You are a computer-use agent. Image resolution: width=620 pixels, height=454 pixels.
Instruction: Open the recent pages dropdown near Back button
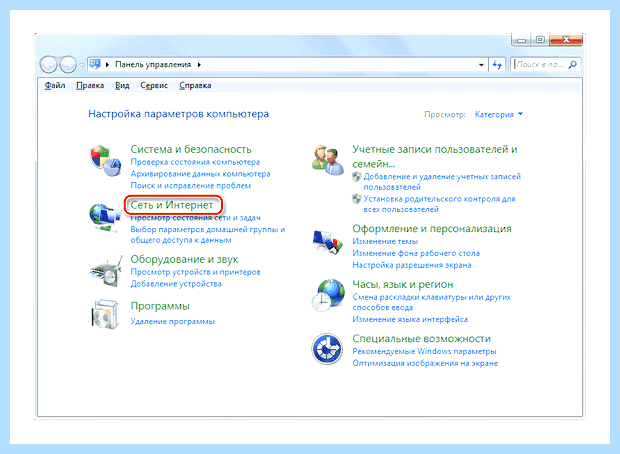82,64
